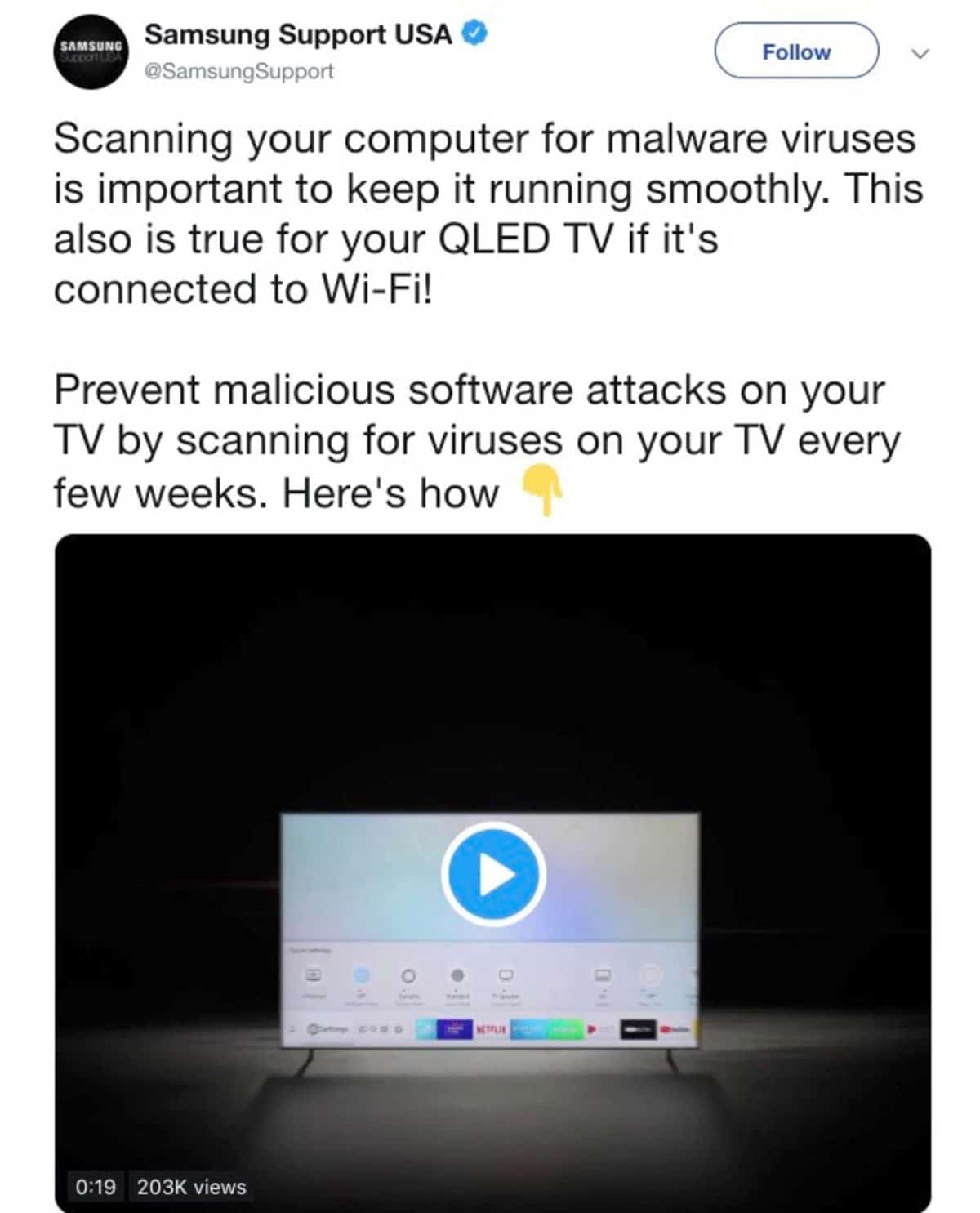
Task: Follow the Samsung Support account
Action: [796, 51]
